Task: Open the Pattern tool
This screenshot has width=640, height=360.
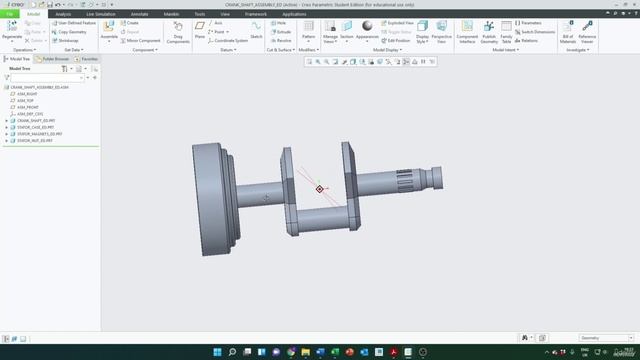Action: [x=309, y=30]
